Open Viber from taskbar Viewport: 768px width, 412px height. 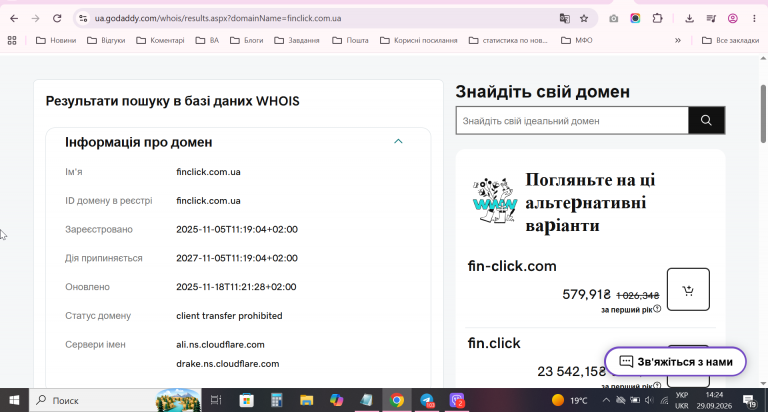coord(457,400)
